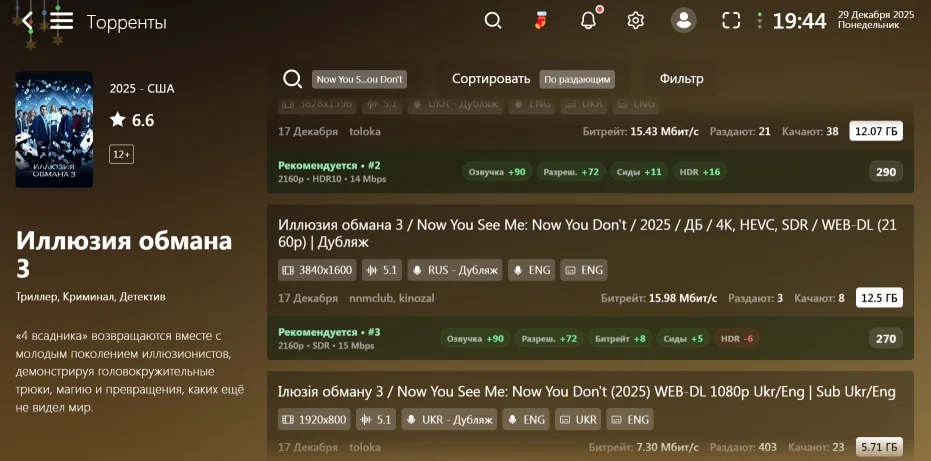This screenshot has width=931, height=461.
Task: Click the Сиды +11 chip
Action: pos(639,172)
